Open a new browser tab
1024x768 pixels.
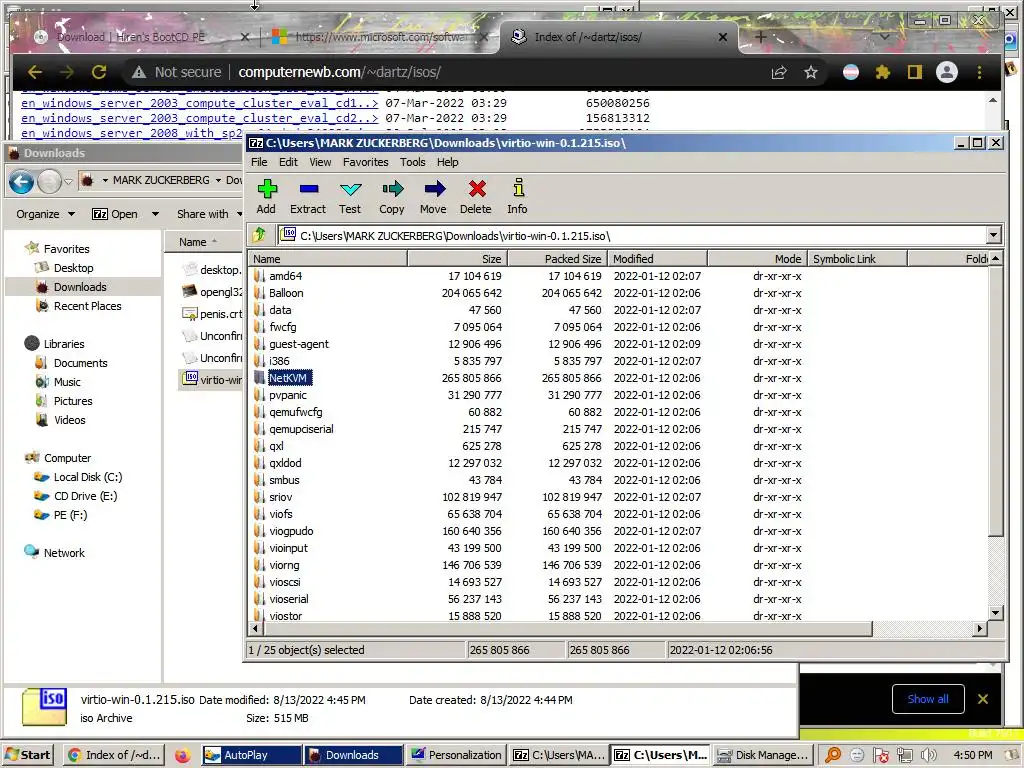(760, 37)
